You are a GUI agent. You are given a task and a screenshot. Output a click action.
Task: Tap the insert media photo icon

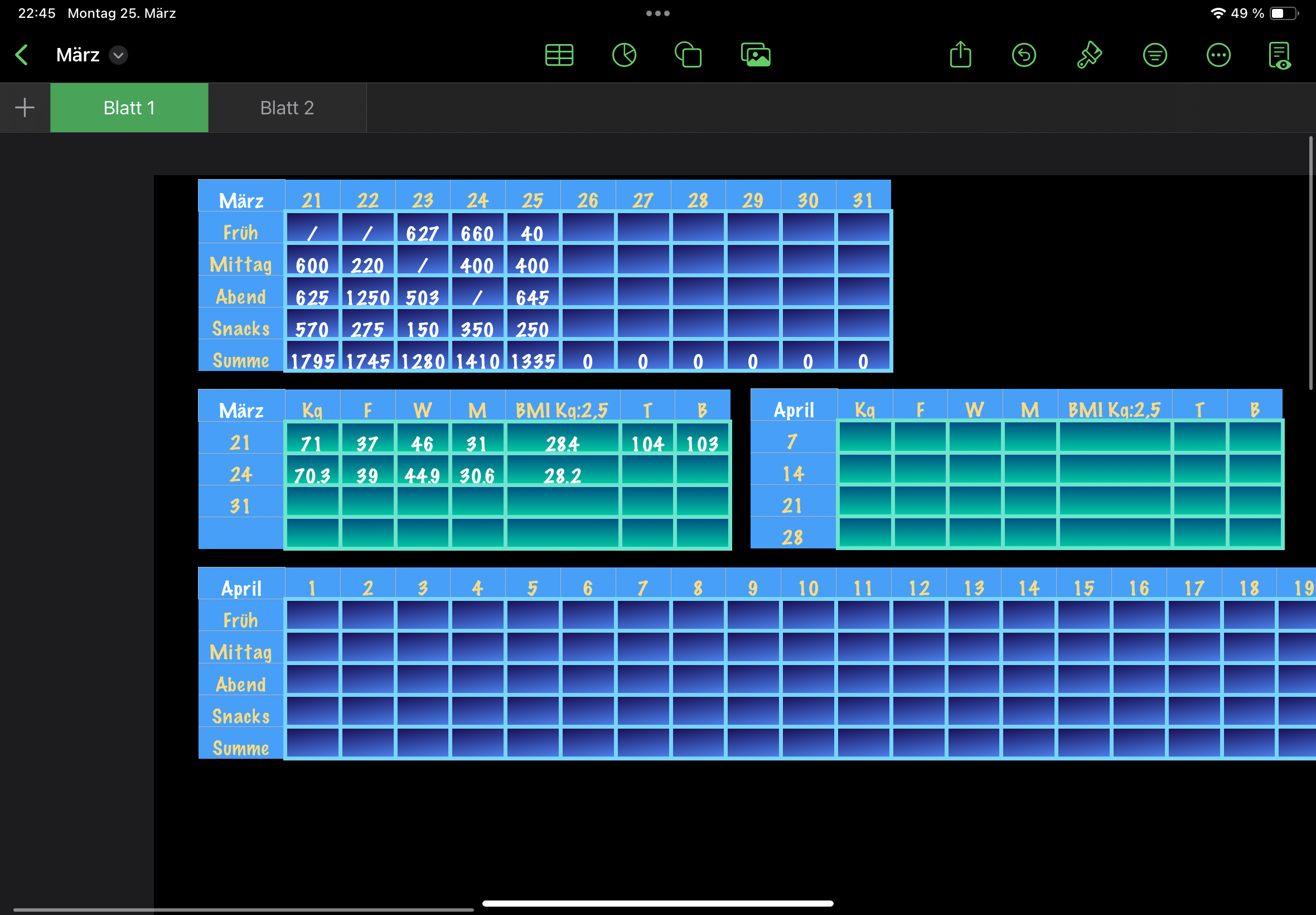755,55
